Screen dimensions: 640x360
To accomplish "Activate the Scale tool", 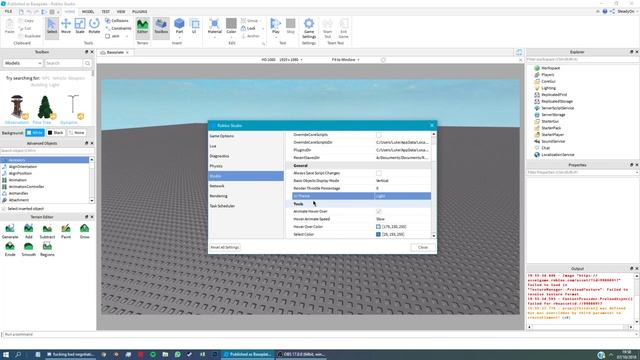I will pyautogui.click(x=80, y=27).
